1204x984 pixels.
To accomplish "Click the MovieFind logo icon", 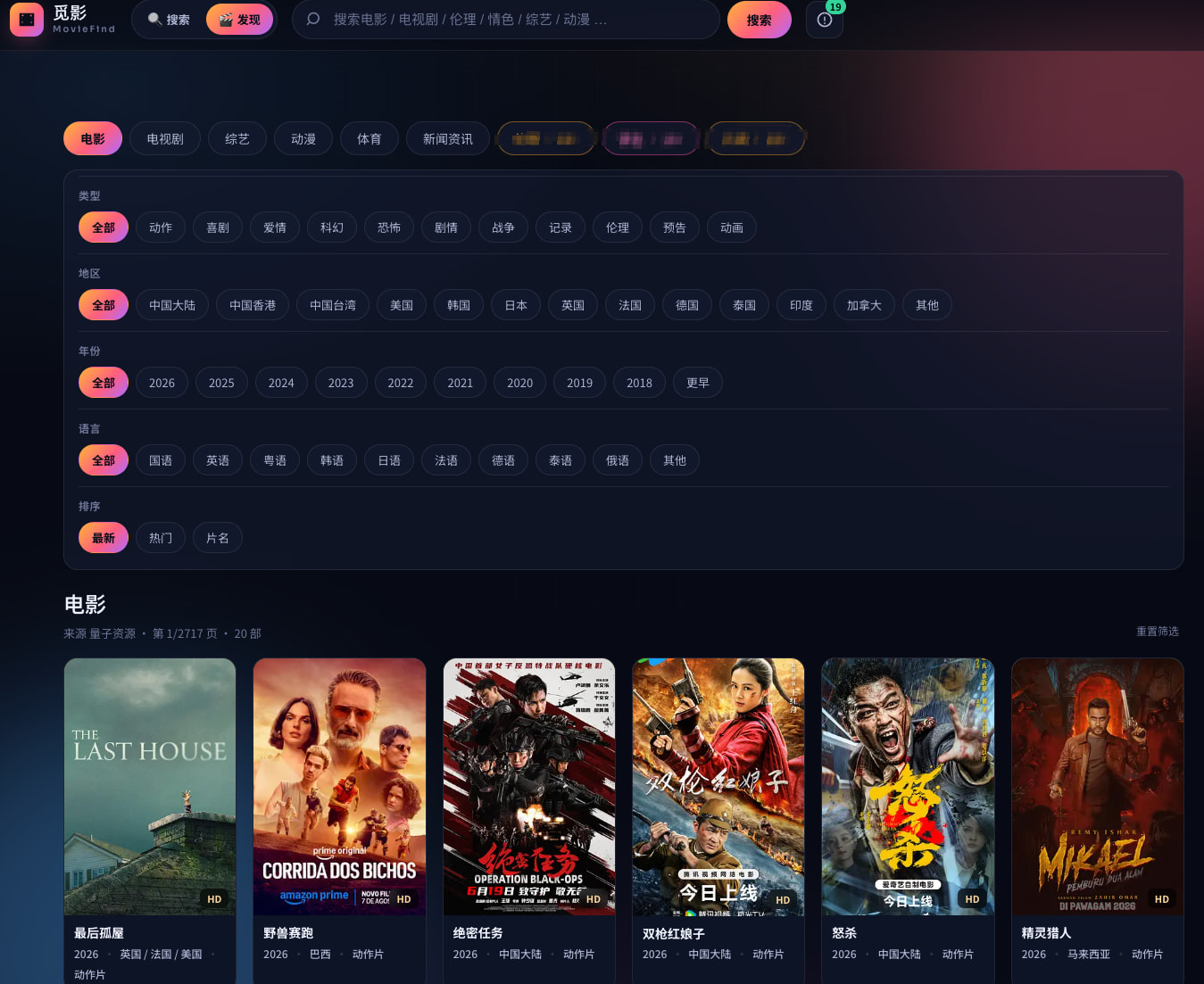I will 27,19.
